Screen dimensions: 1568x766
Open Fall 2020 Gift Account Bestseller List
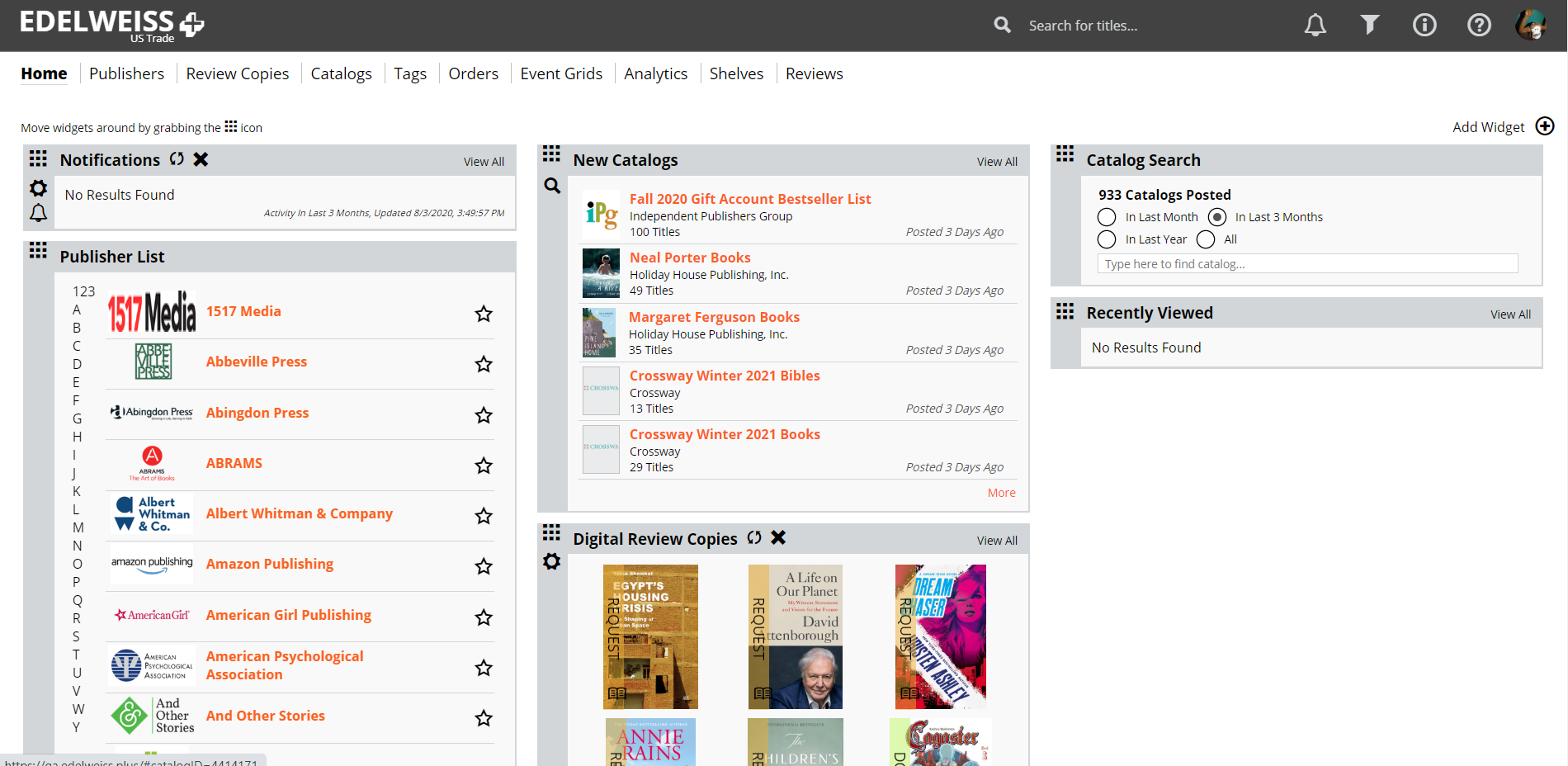pyautogui.click(x=750, y=199)
